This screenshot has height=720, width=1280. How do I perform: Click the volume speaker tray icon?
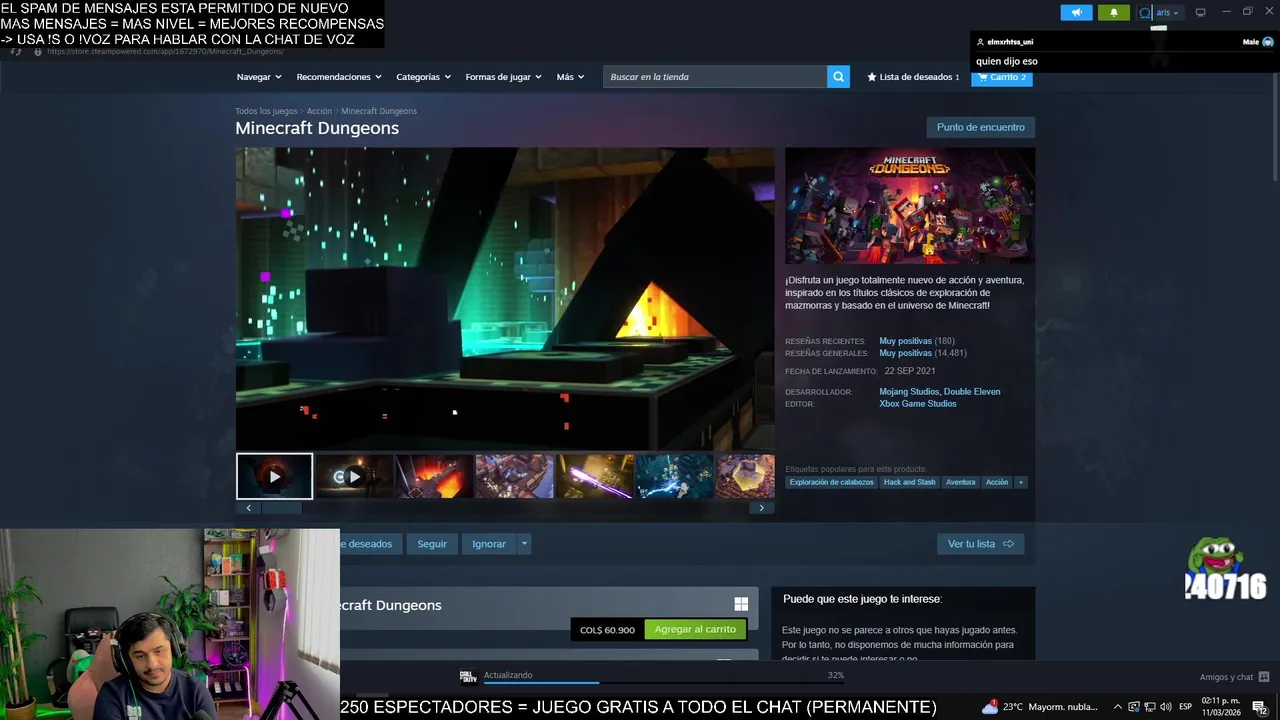tap(1164, 707)
